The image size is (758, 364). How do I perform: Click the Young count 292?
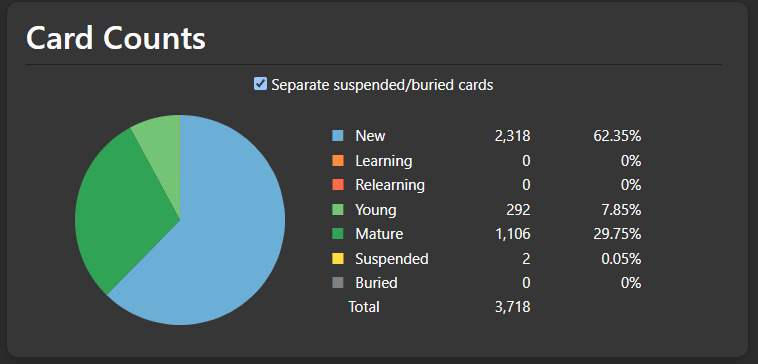[x=519, y=209]
